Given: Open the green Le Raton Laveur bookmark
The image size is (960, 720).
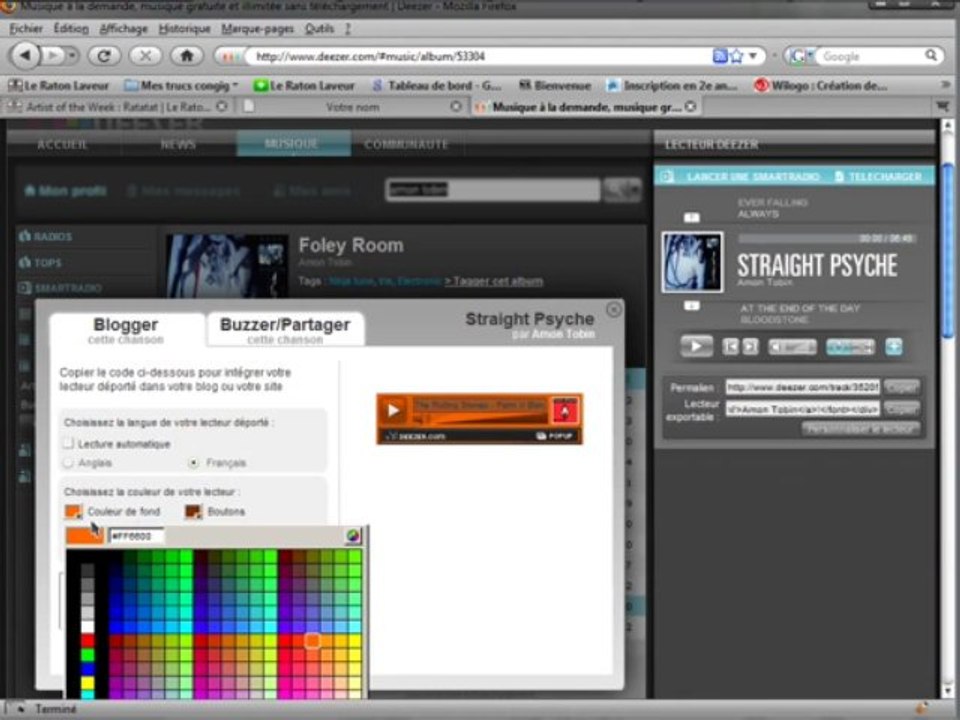Looking at the screenshot, I should click(304, 85).
